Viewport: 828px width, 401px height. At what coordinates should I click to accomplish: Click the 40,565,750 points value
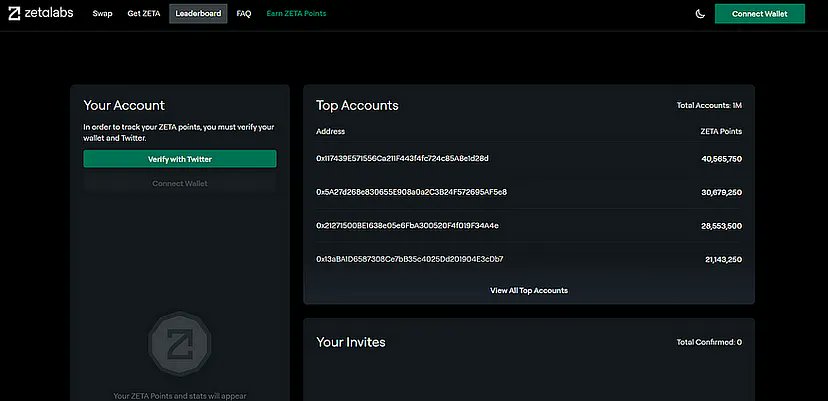coord(721,159)
